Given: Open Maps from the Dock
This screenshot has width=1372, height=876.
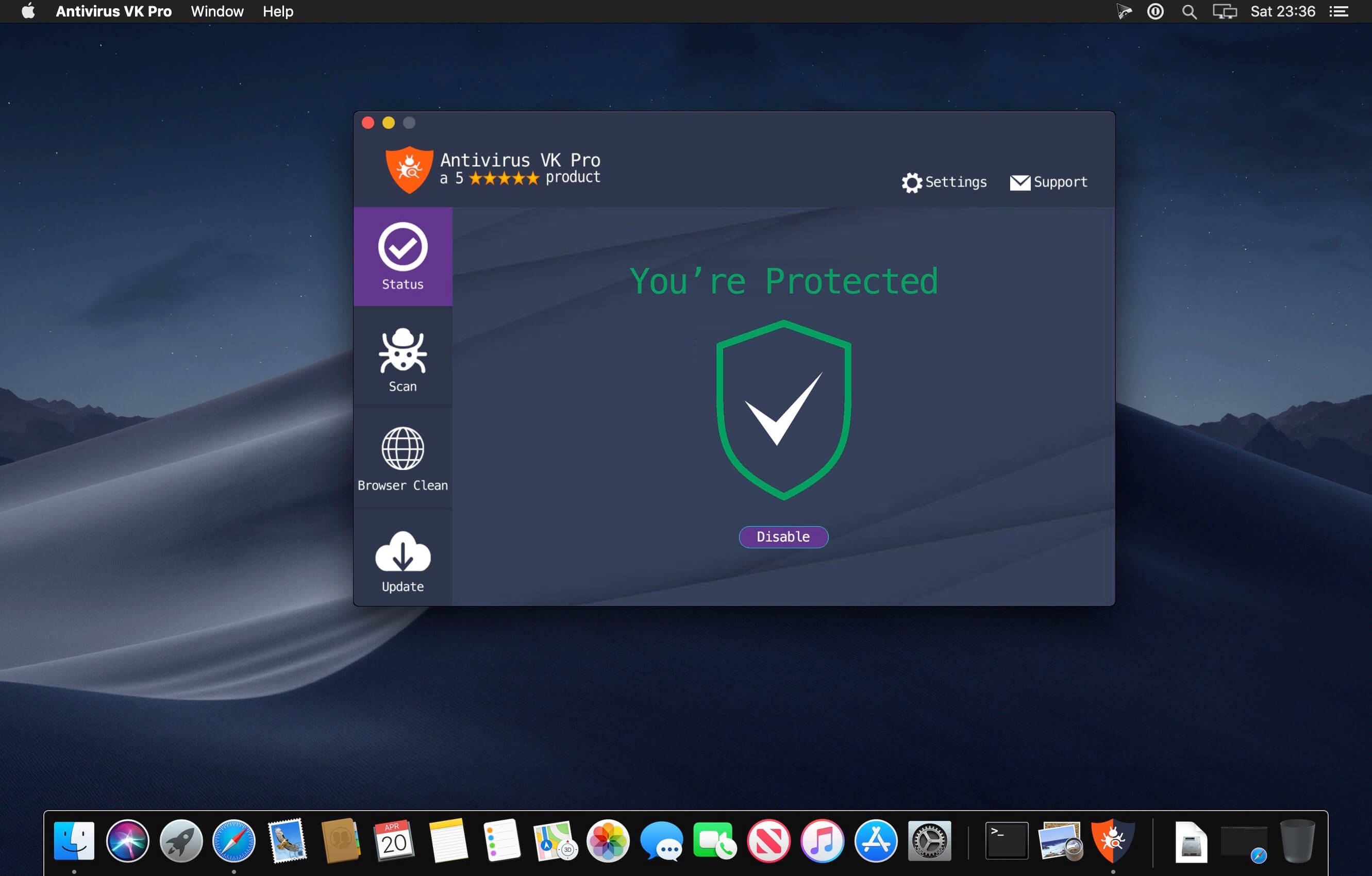Looking at the screenshot, I should tap(555, 840).
